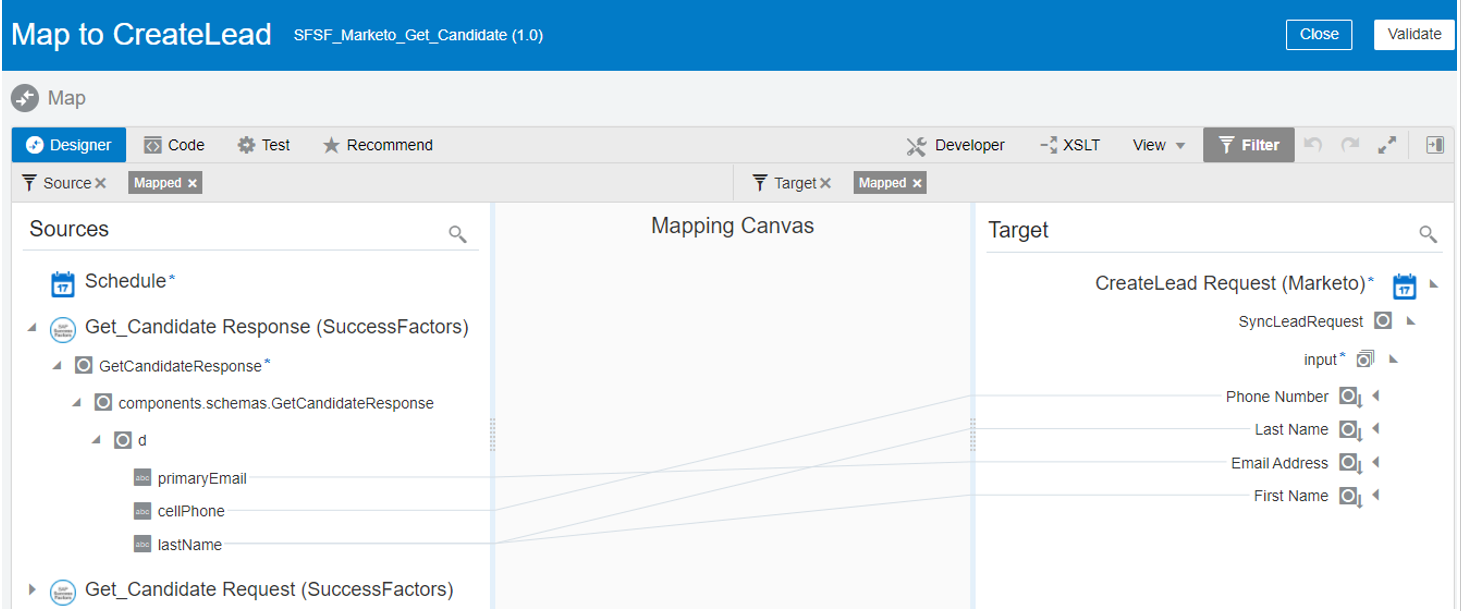Click the Email Address target element icon

click(1351, 464)
